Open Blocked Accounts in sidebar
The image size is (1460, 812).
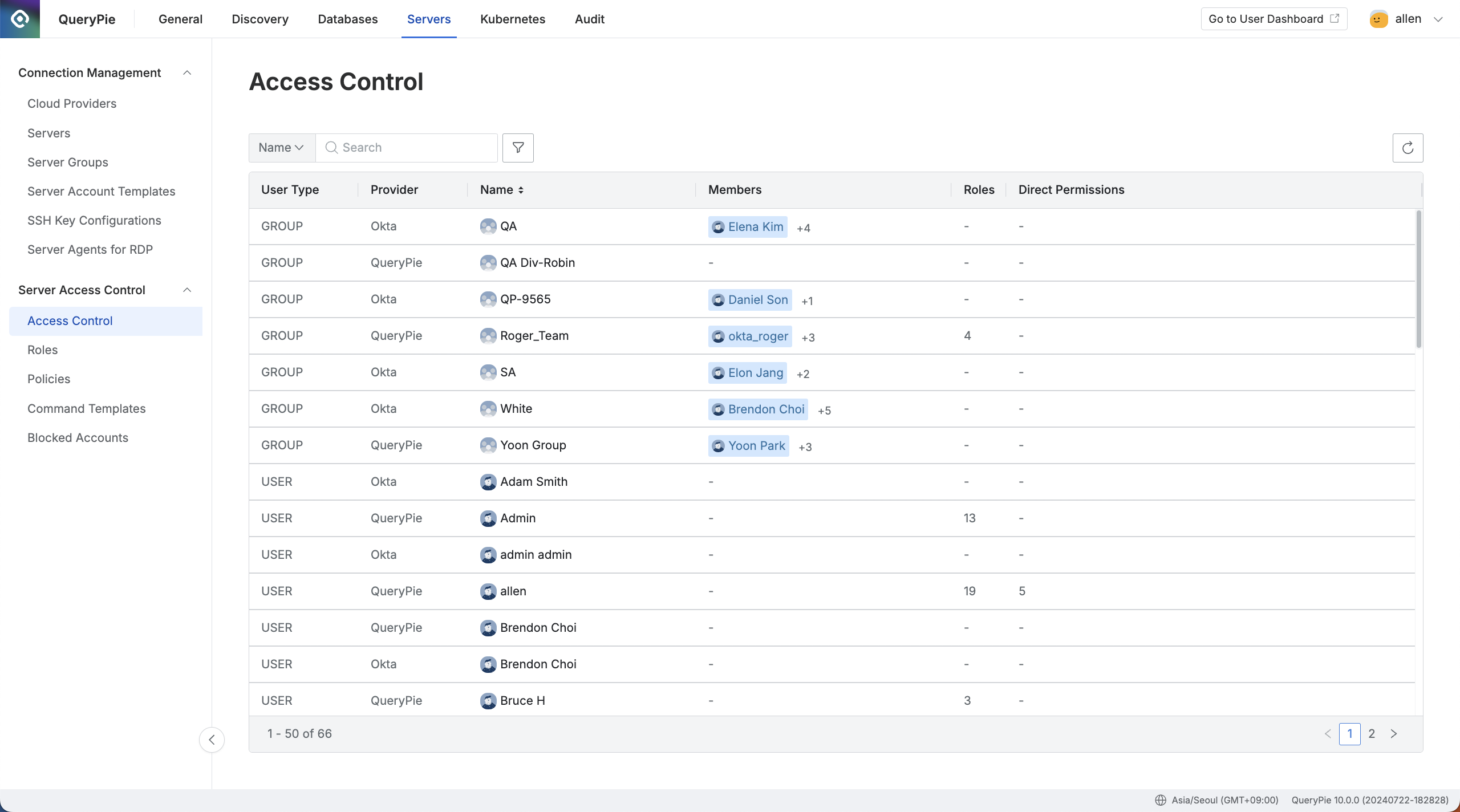(78, 438)
